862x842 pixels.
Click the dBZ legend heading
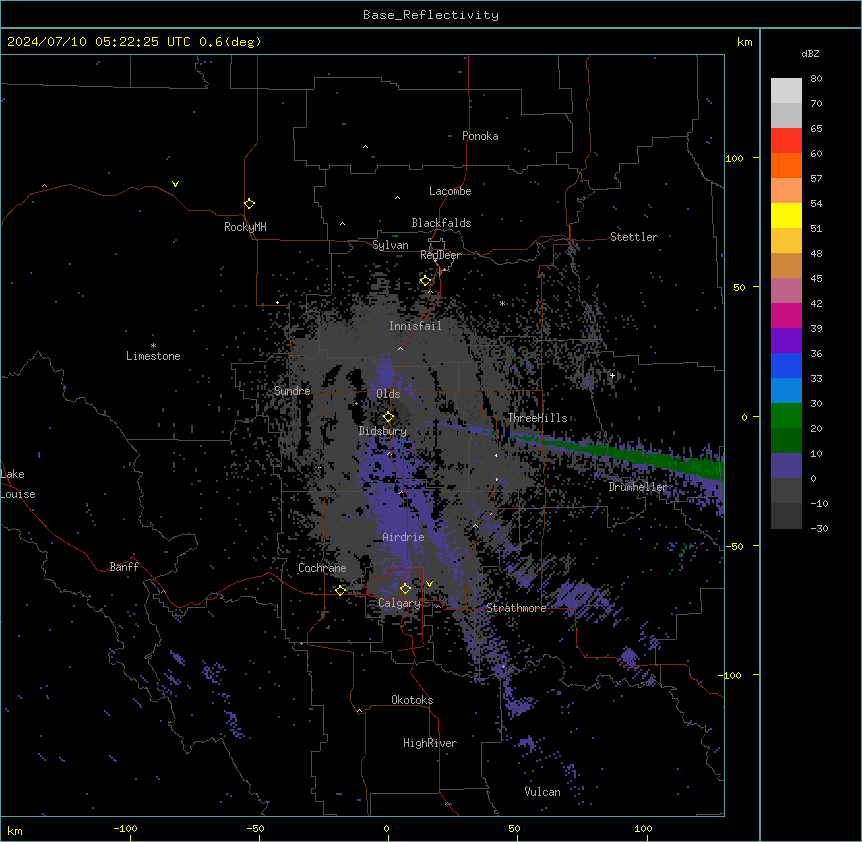[x=810, y=54]
